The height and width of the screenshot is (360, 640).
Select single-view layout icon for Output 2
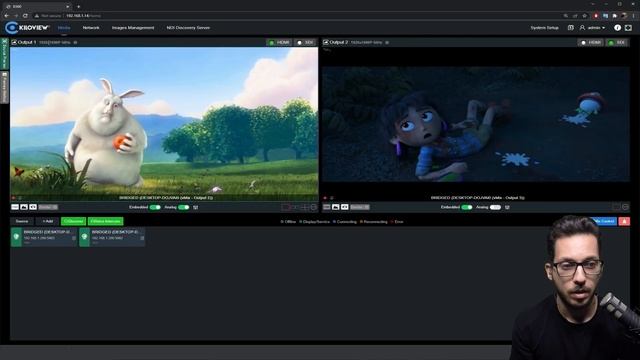click(x=616, y=207)
